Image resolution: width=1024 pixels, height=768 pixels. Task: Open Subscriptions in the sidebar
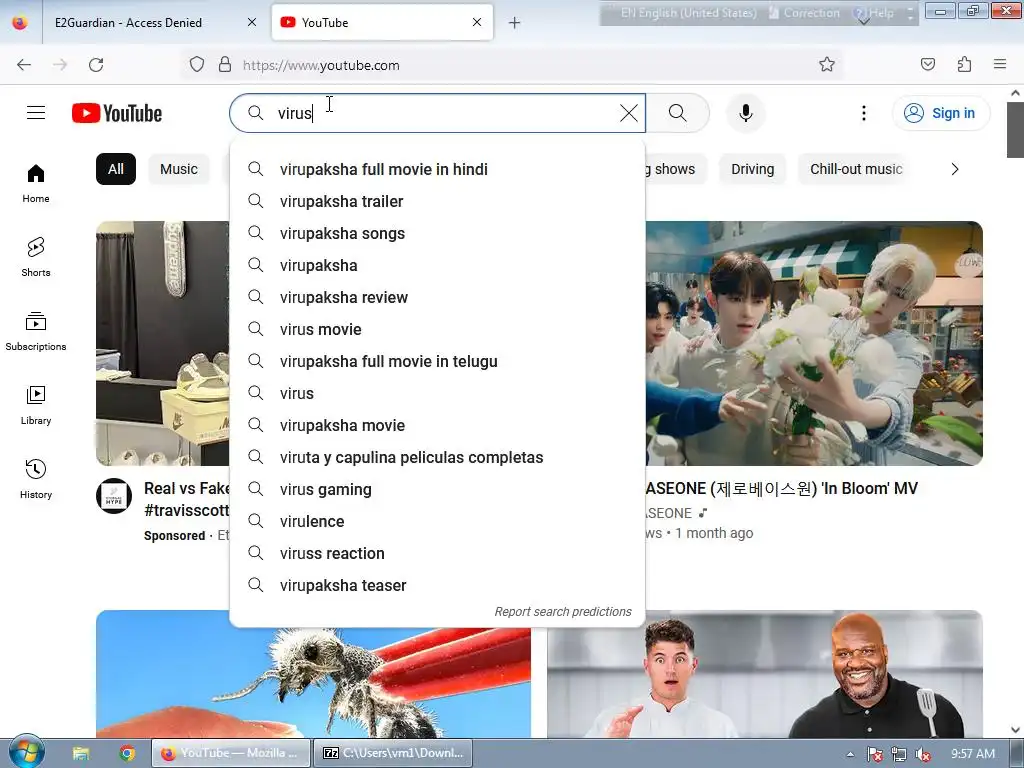[36, 331]
